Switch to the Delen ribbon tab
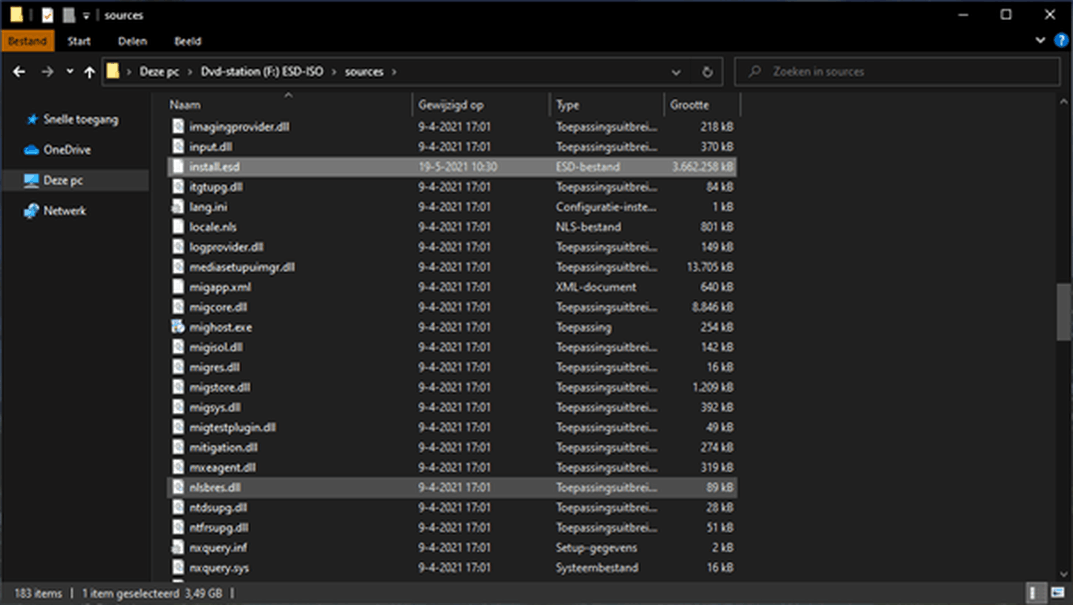The image size is (1073, 605). 132,41
